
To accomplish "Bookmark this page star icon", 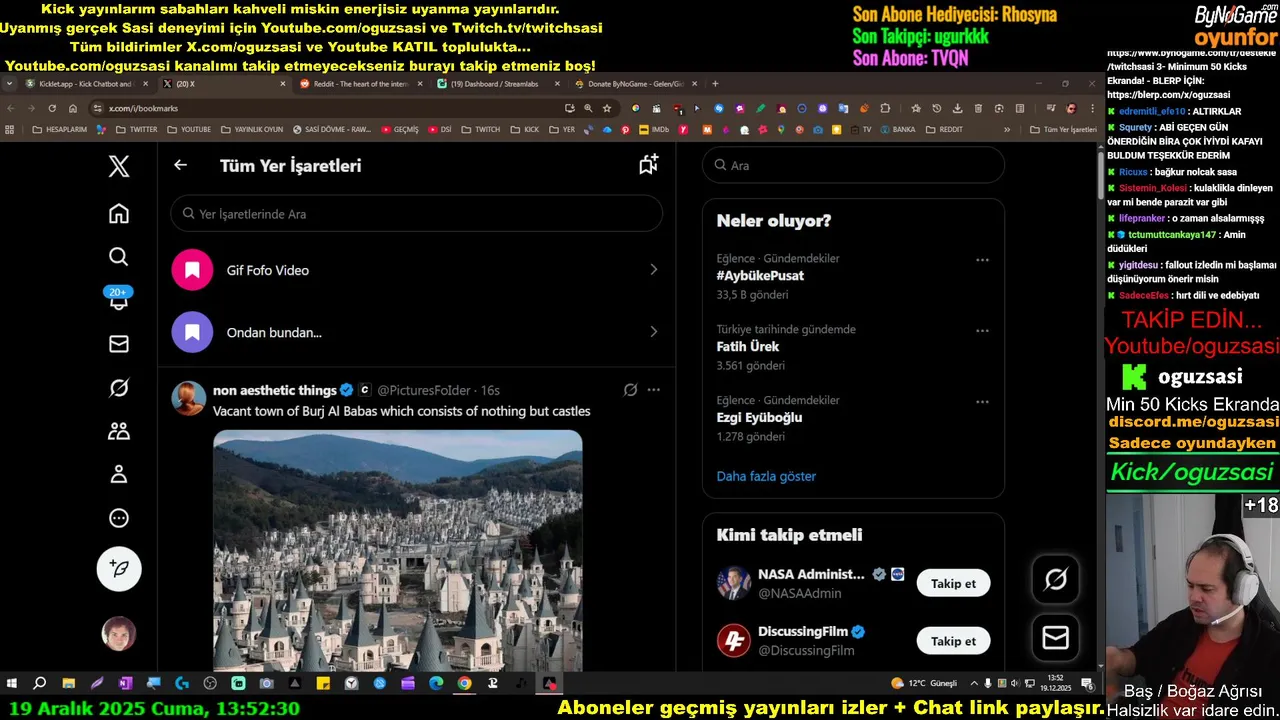I will (x=606, y=108).
